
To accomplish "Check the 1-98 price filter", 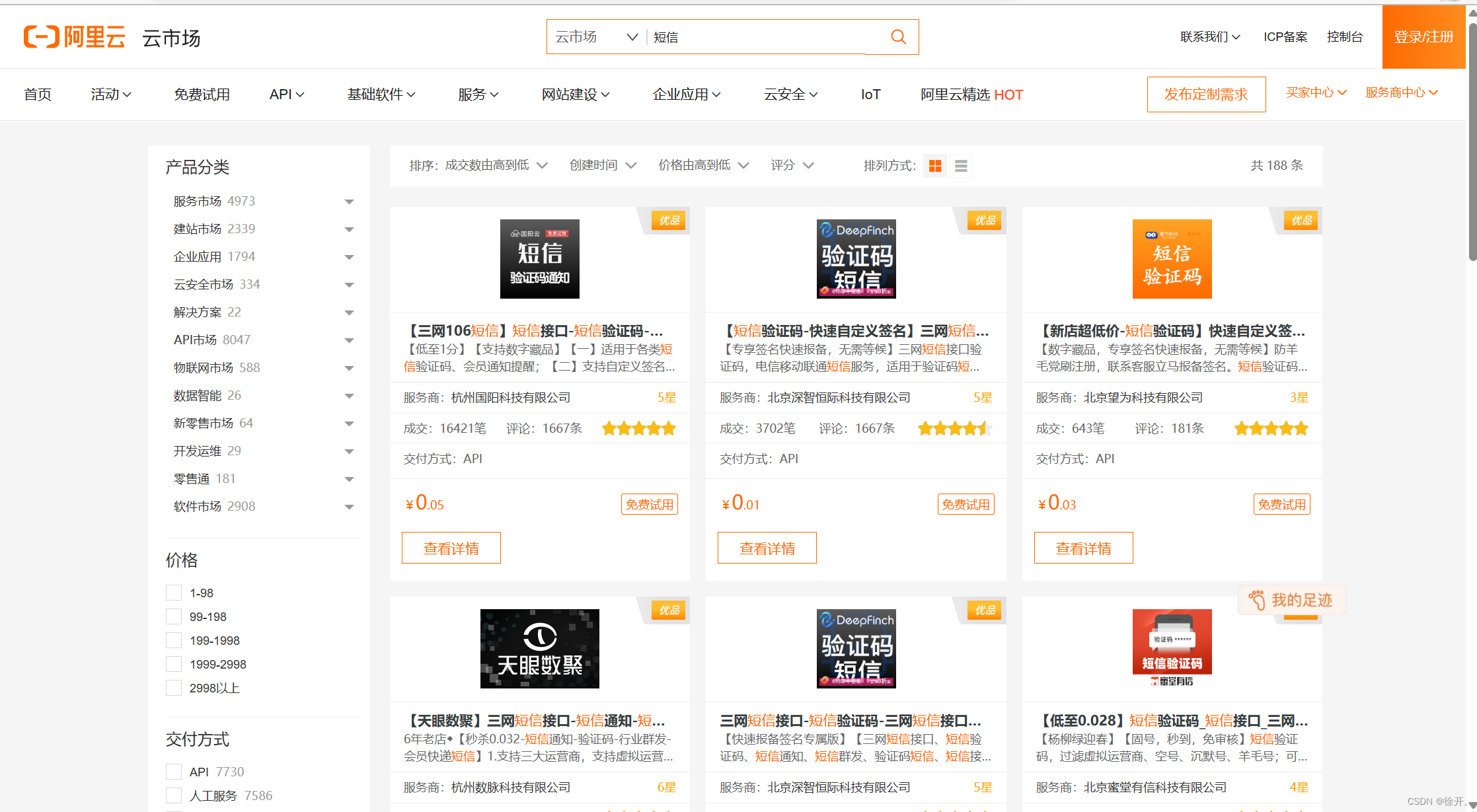I will [x=174, y=593].
